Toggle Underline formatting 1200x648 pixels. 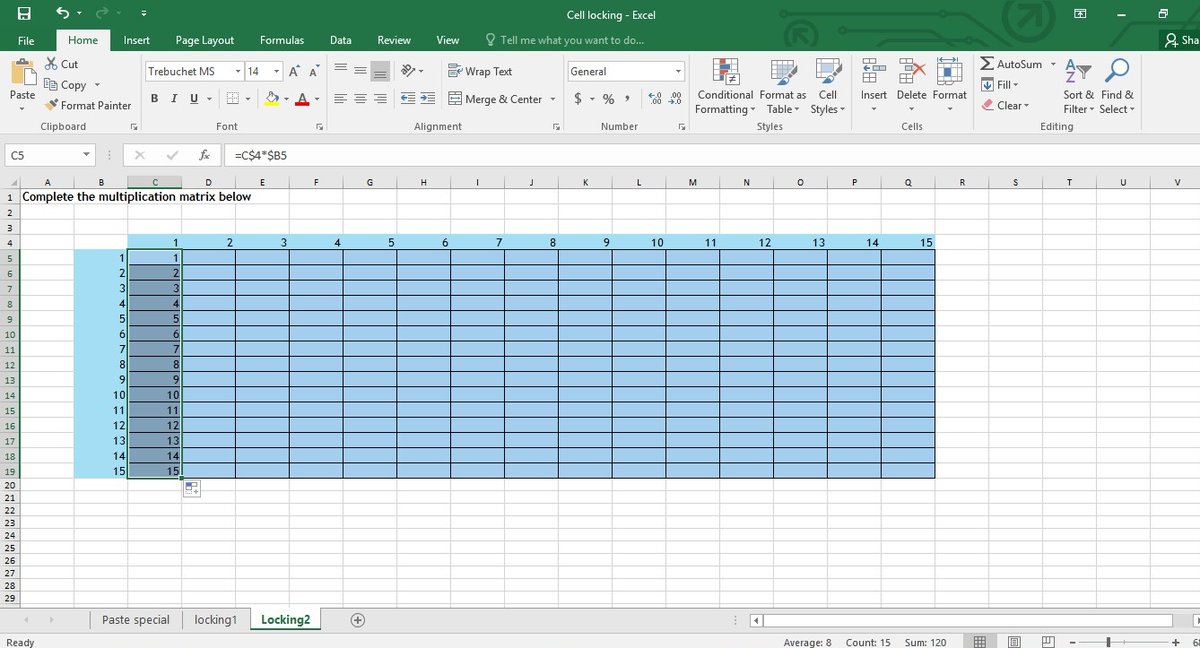click(x=193, y=98)
